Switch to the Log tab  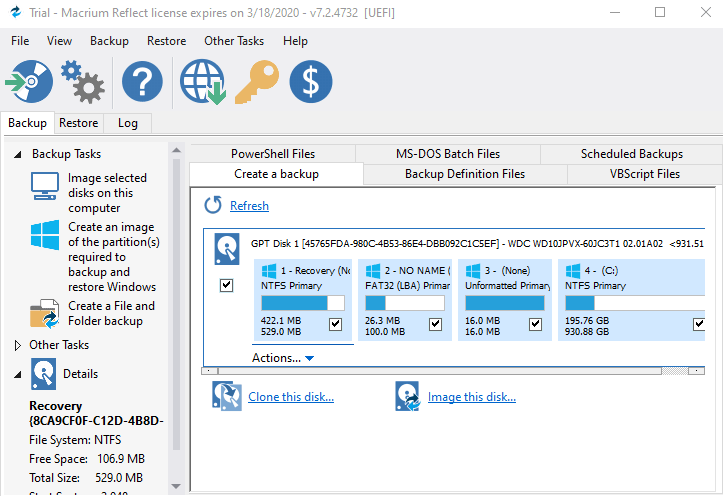click(128, 123)
